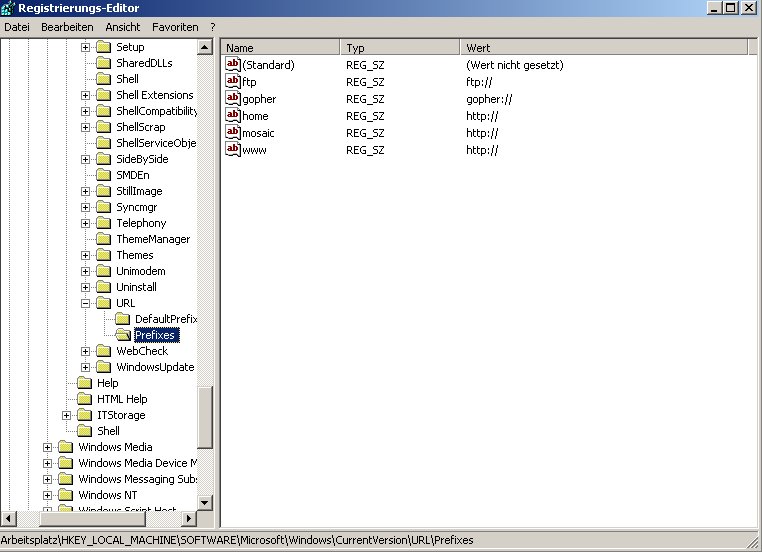Click the Registry Editor title bar icon

point(10,8)
